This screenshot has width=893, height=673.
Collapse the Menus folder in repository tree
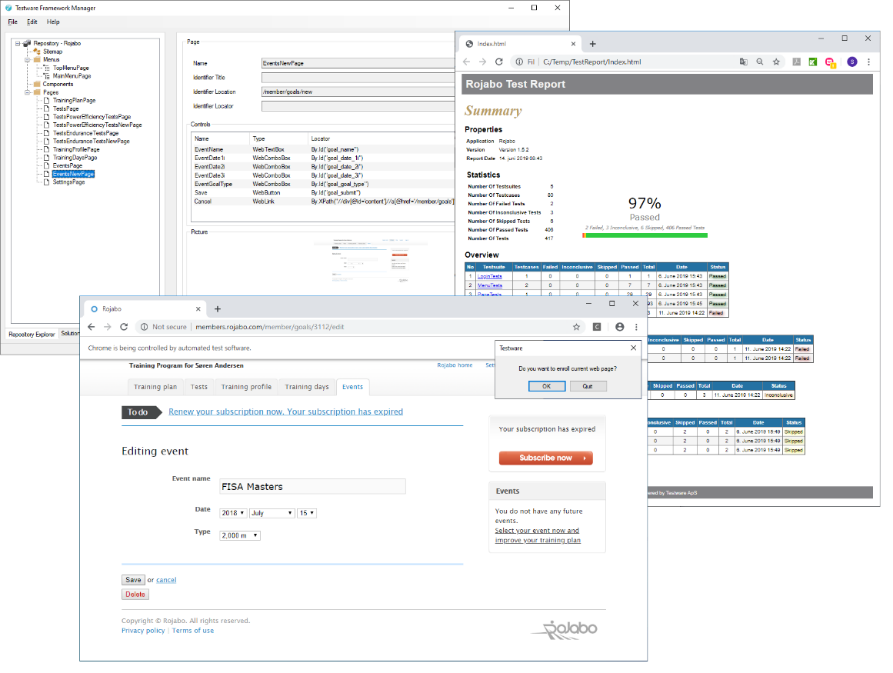27,59
